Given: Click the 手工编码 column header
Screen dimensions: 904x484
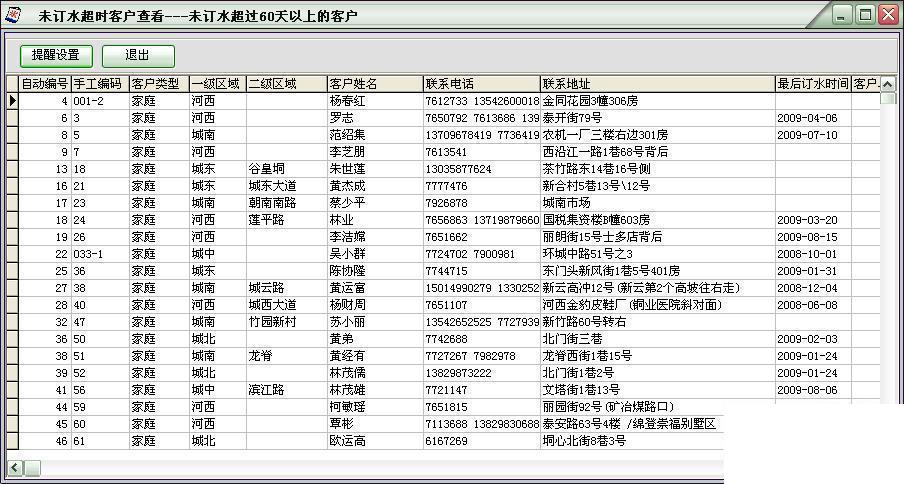Looking at the screenshot, I should pyautogui.click(x=100, y=84).
